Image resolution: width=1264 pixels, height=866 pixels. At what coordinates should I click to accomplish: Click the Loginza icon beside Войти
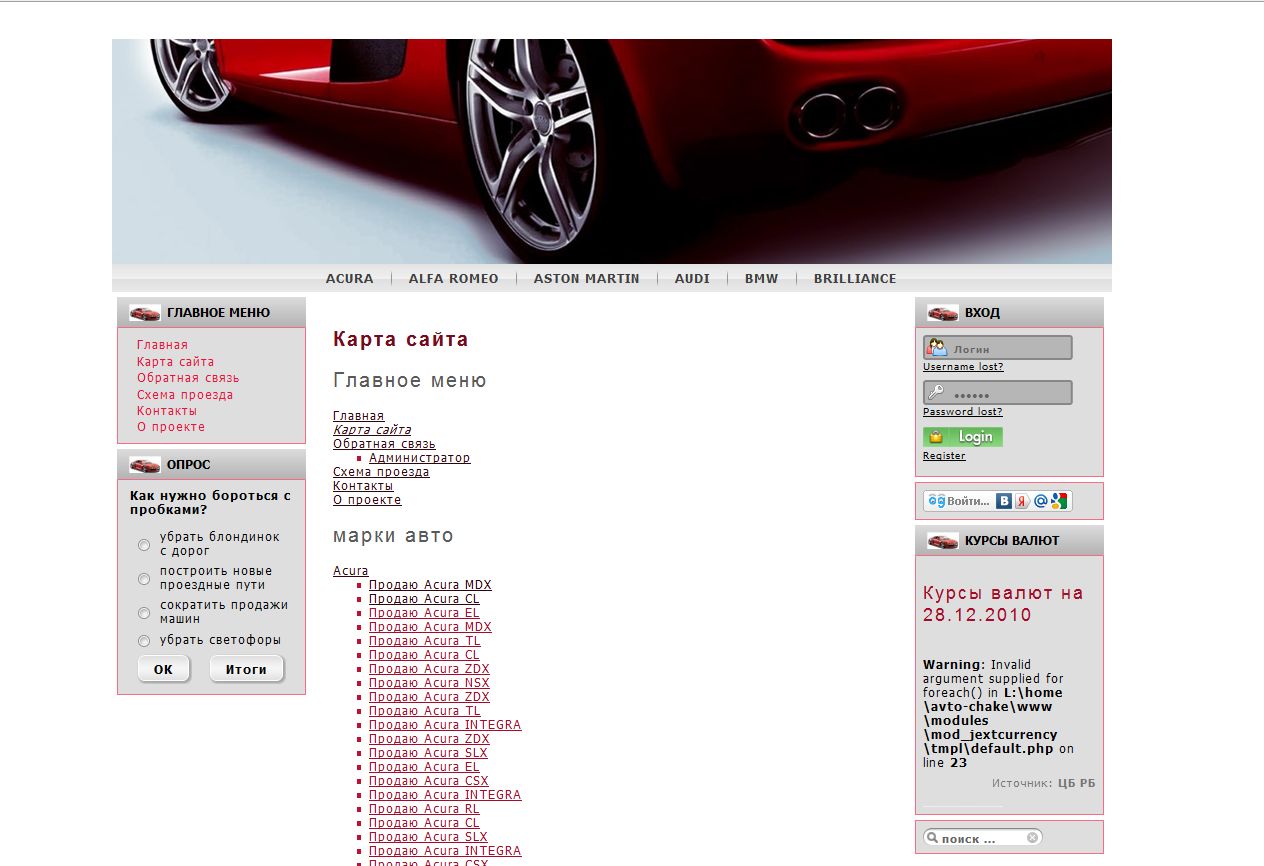[936, 501]
